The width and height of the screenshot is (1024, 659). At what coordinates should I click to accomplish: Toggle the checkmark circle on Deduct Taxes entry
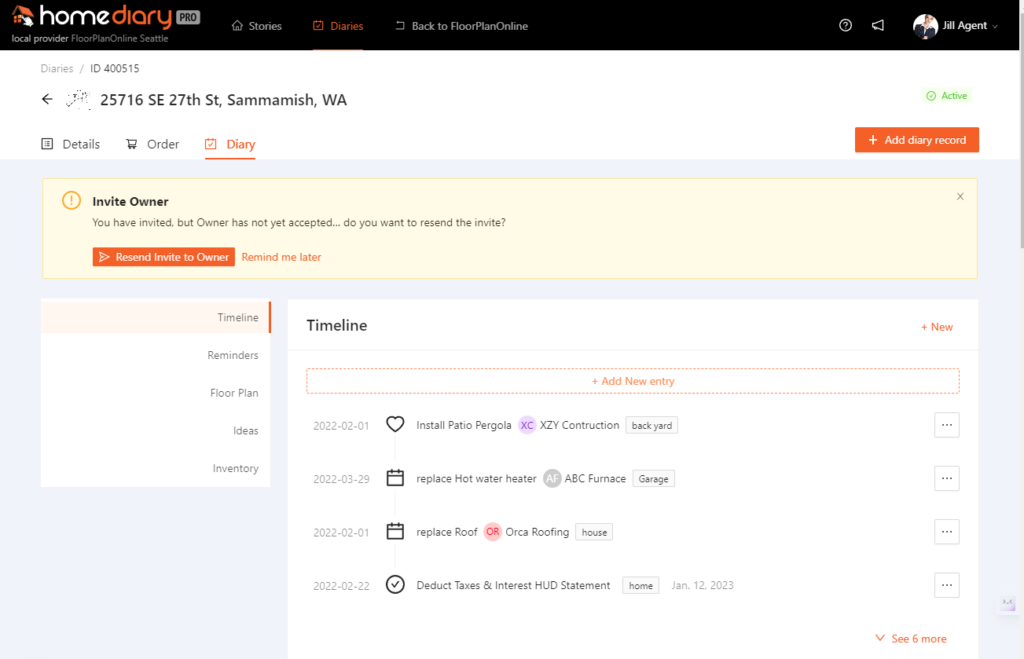point(395,585)
